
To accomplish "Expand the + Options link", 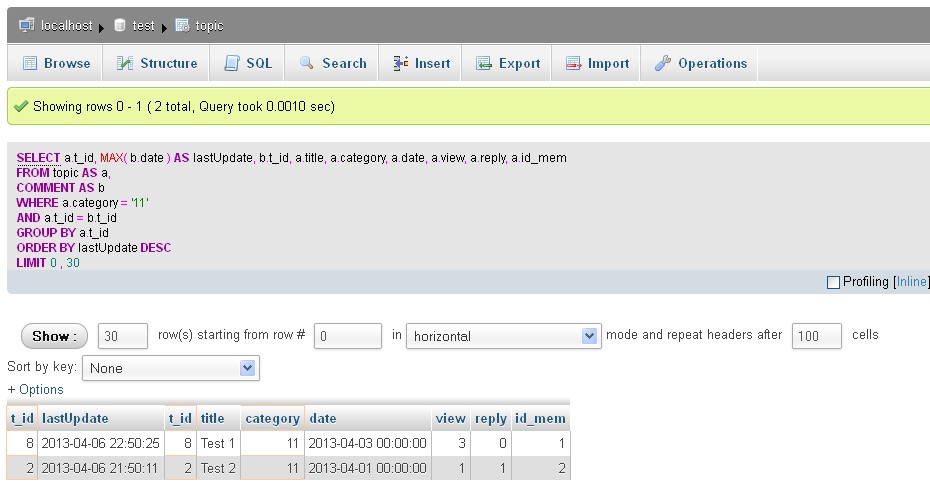I will 36,389.
